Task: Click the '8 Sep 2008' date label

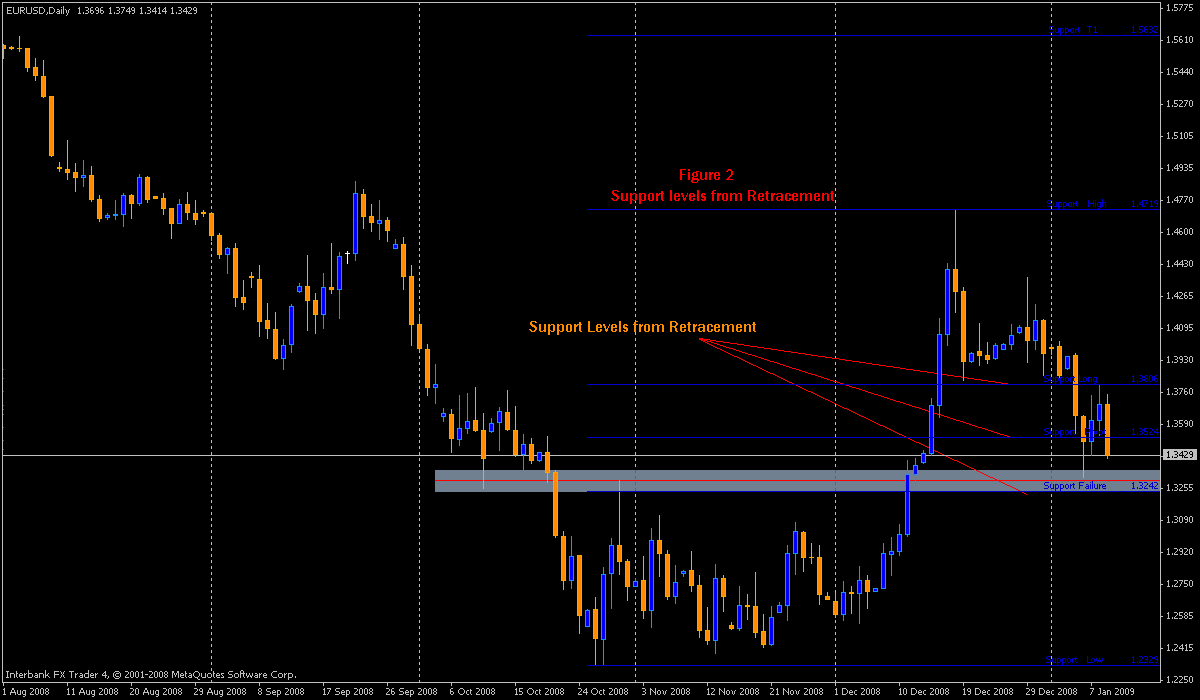Action: (x=280, y=692)
